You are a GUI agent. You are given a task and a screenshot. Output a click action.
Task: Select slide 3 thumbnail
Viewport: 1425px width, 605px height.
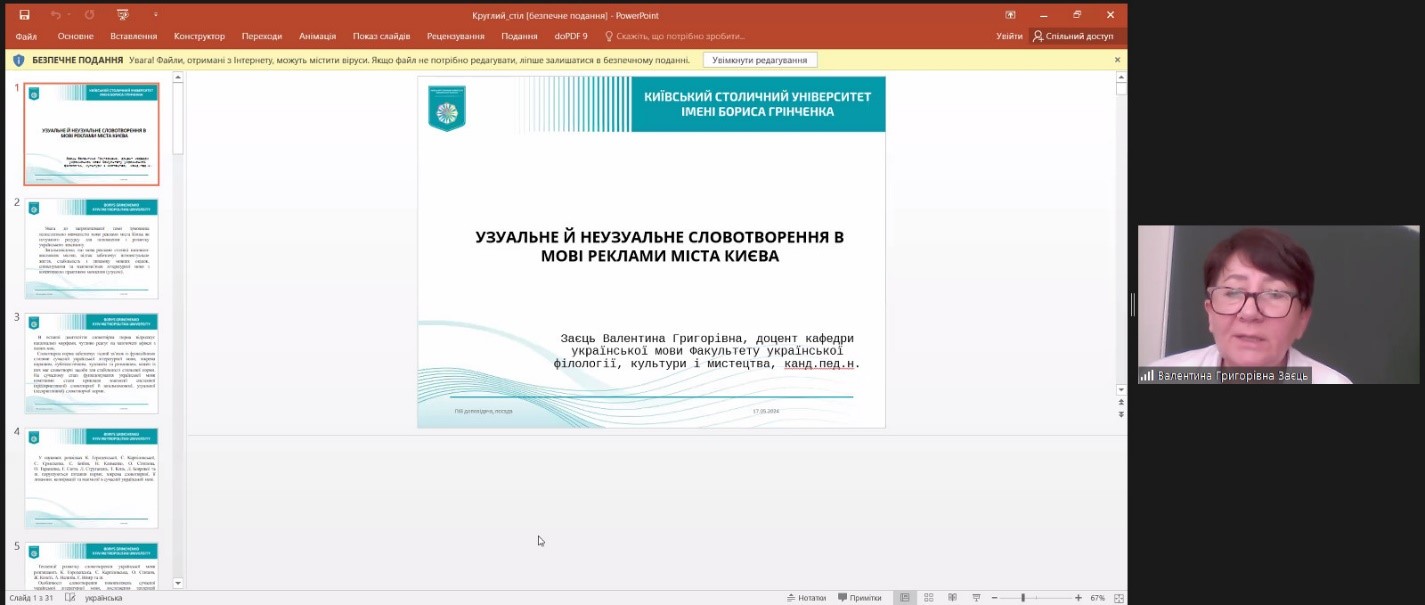[92, 362]
